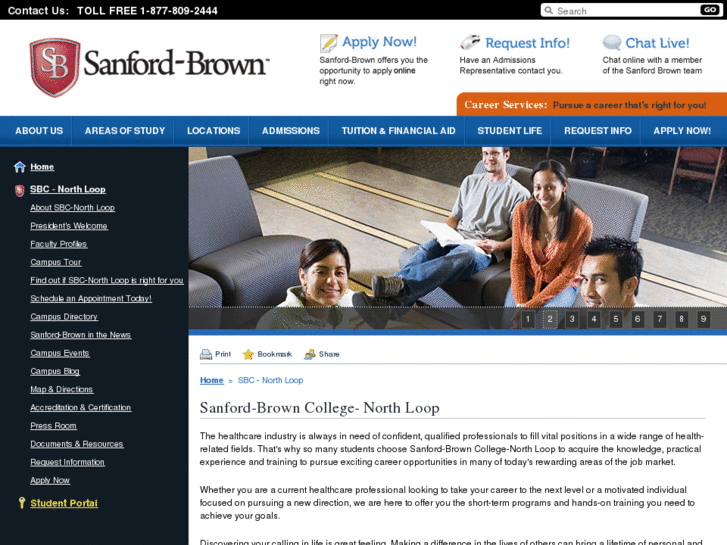Image resolution: width=727 pixels, height=545 pixels.
Task: Open the Student Portal link
Action: point(64,503)
